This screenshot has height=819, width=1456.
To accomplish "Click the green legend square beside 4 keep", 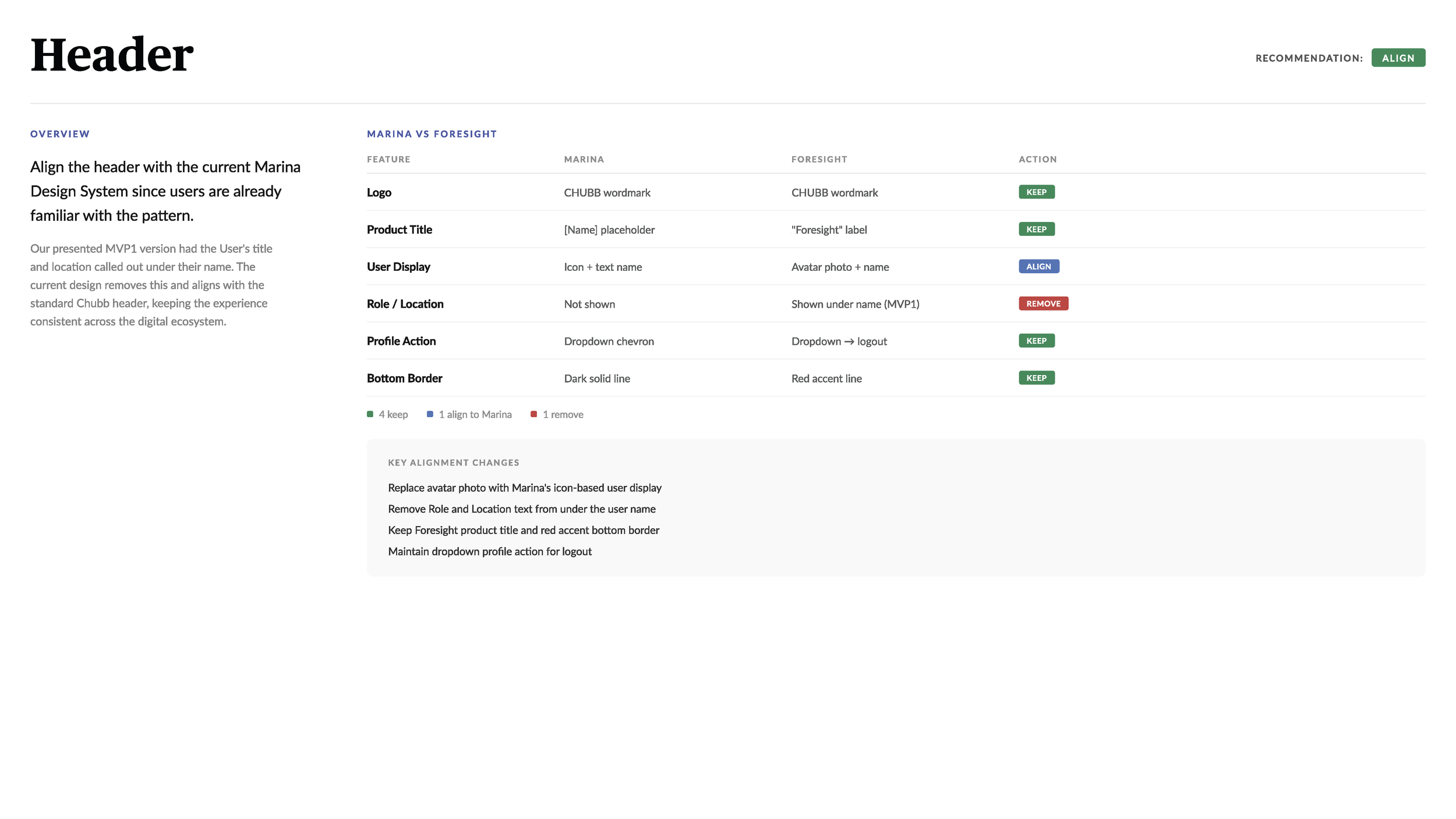I will tap(370, 414).
